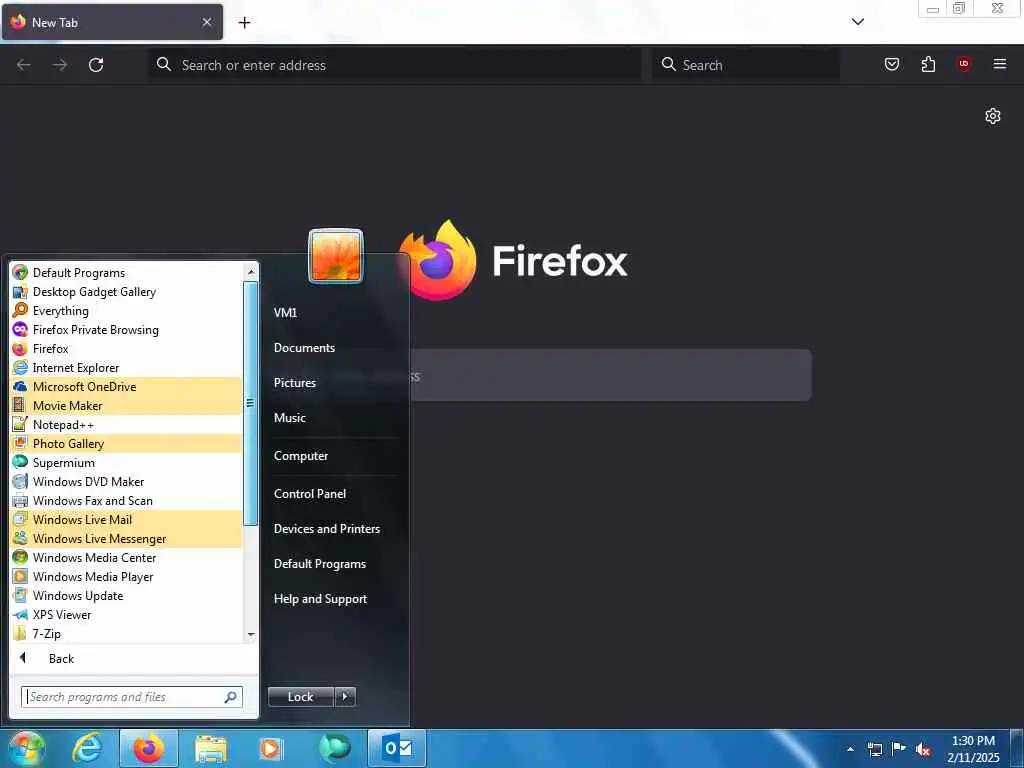
Task: Show hidden system tray icons
Action: tap(850, 749)
